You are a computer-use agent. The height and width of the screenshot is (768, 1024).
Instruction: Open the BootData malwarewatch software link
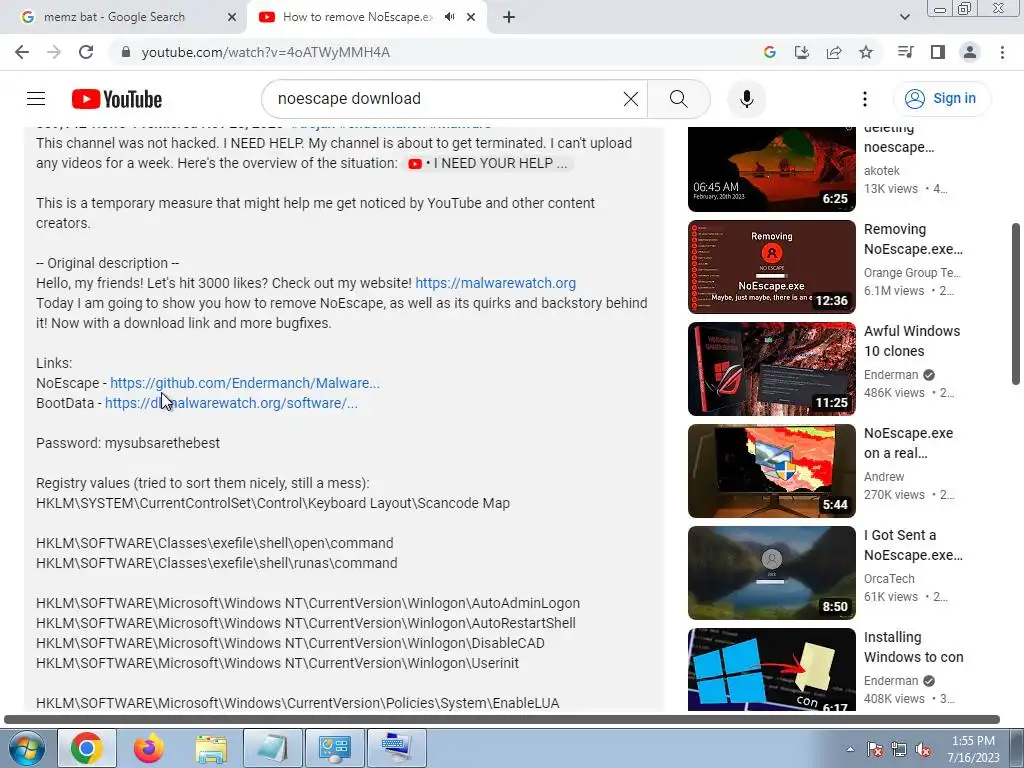click(x=231, y=404)
